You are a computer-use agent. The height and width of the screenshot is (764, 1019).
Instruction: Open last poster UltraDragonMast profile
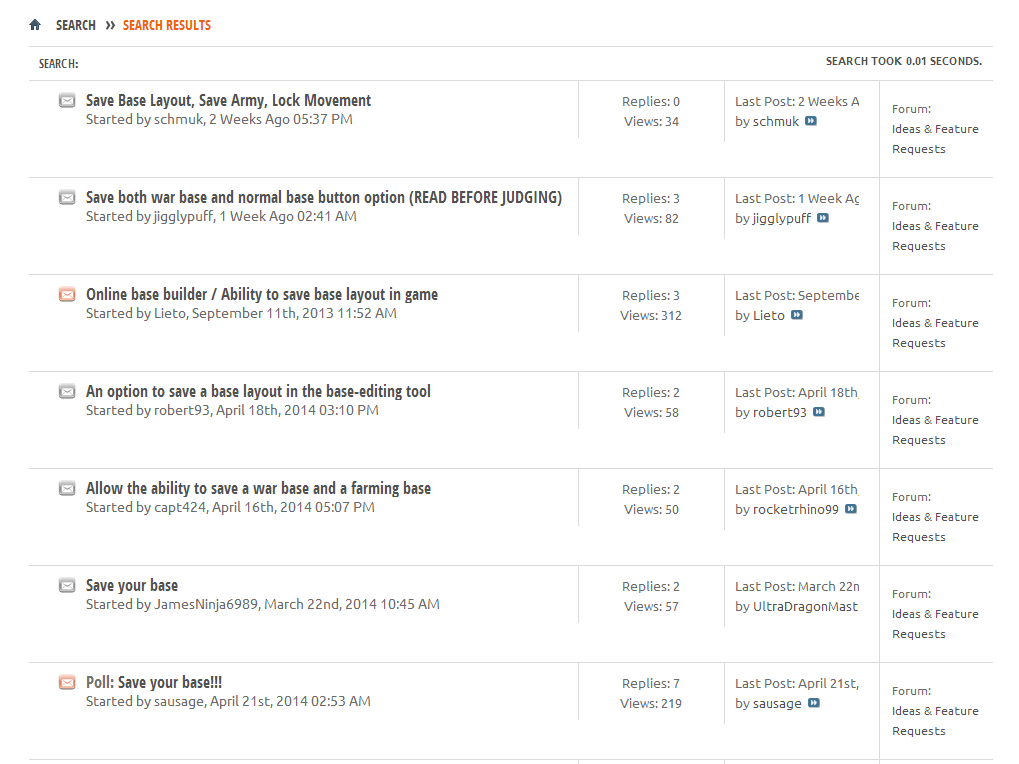click(x=805, y=606)
